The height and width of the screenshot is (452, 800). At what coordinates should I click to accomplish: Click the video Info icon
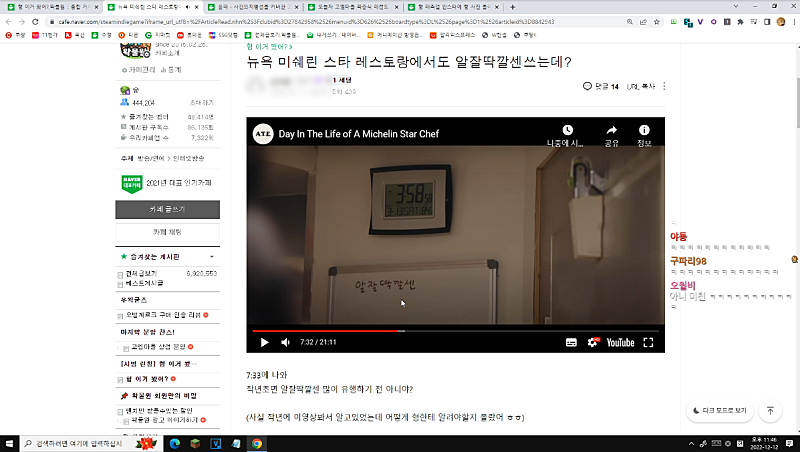point(644,130)
